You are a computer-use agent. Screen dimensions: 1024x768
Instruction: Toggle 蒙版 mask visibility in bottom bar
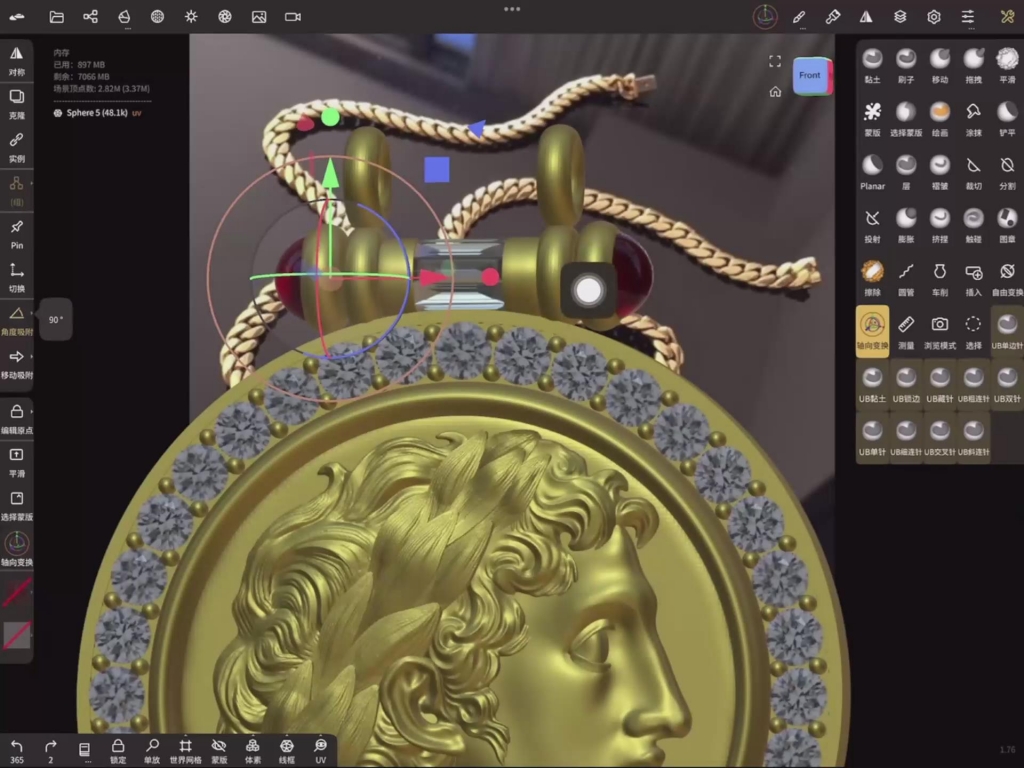click(219, 751)
